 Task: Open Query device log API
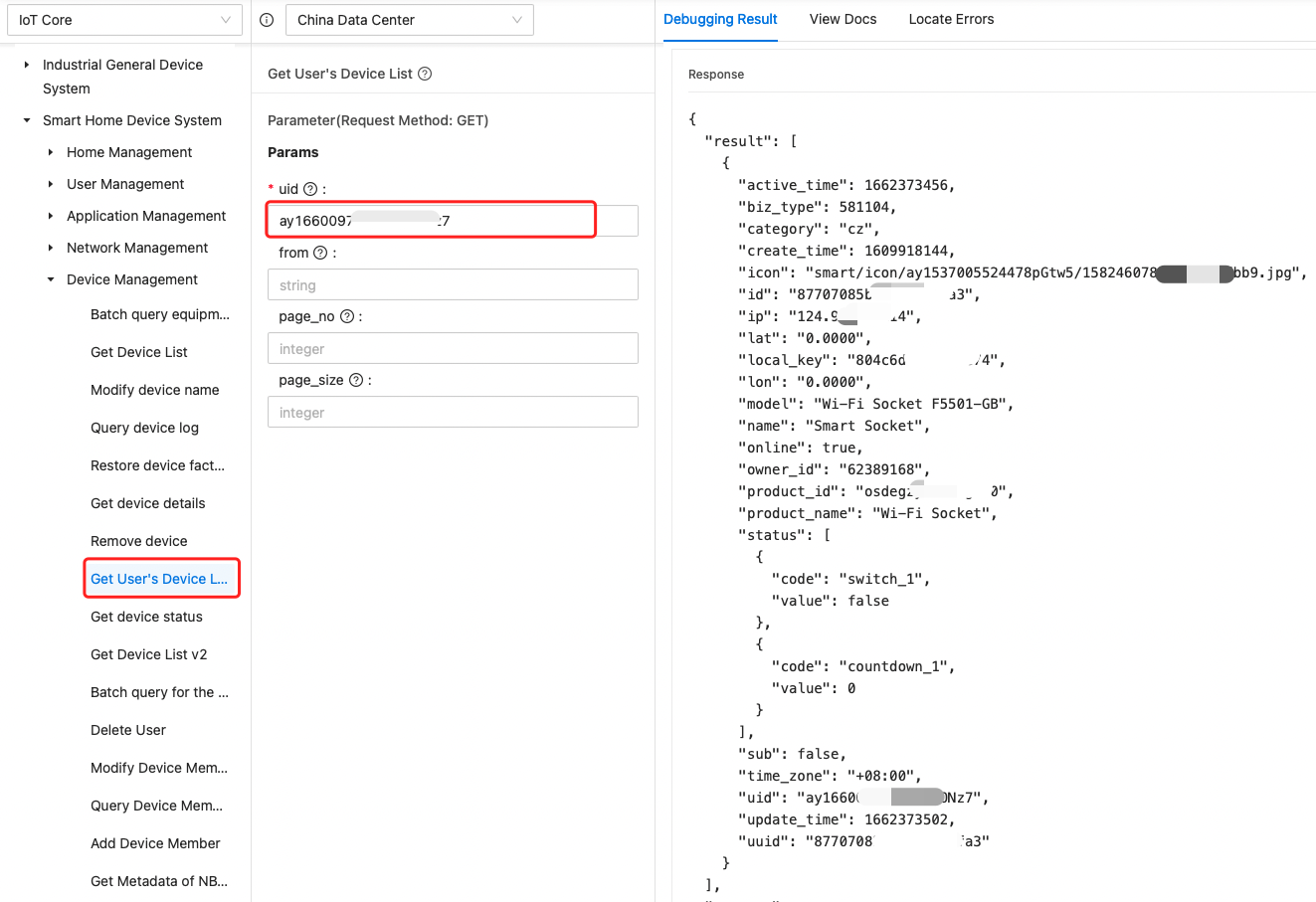tap(144, 428)
